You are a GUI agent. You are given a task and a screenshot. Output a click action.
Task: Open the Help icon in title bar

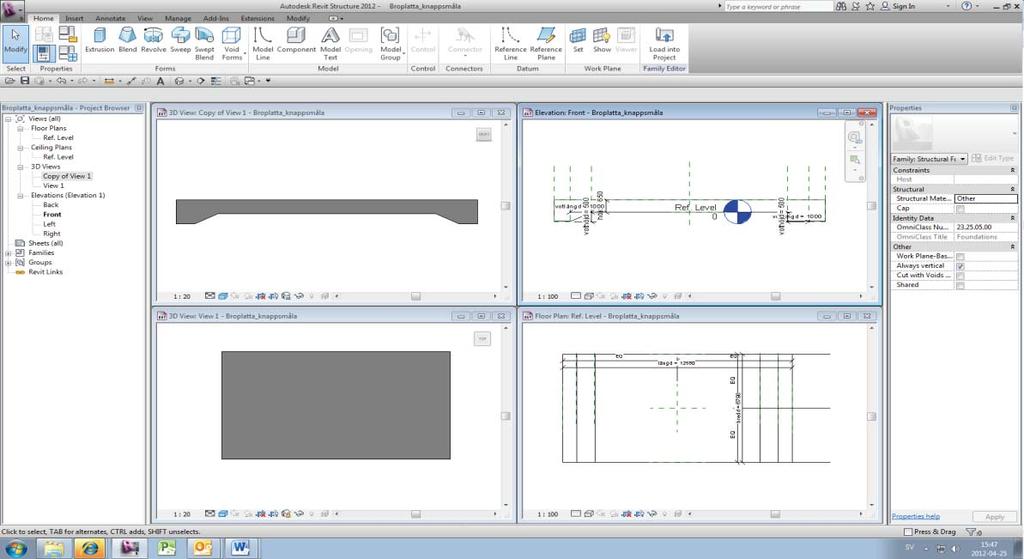(x=967, y=6)
